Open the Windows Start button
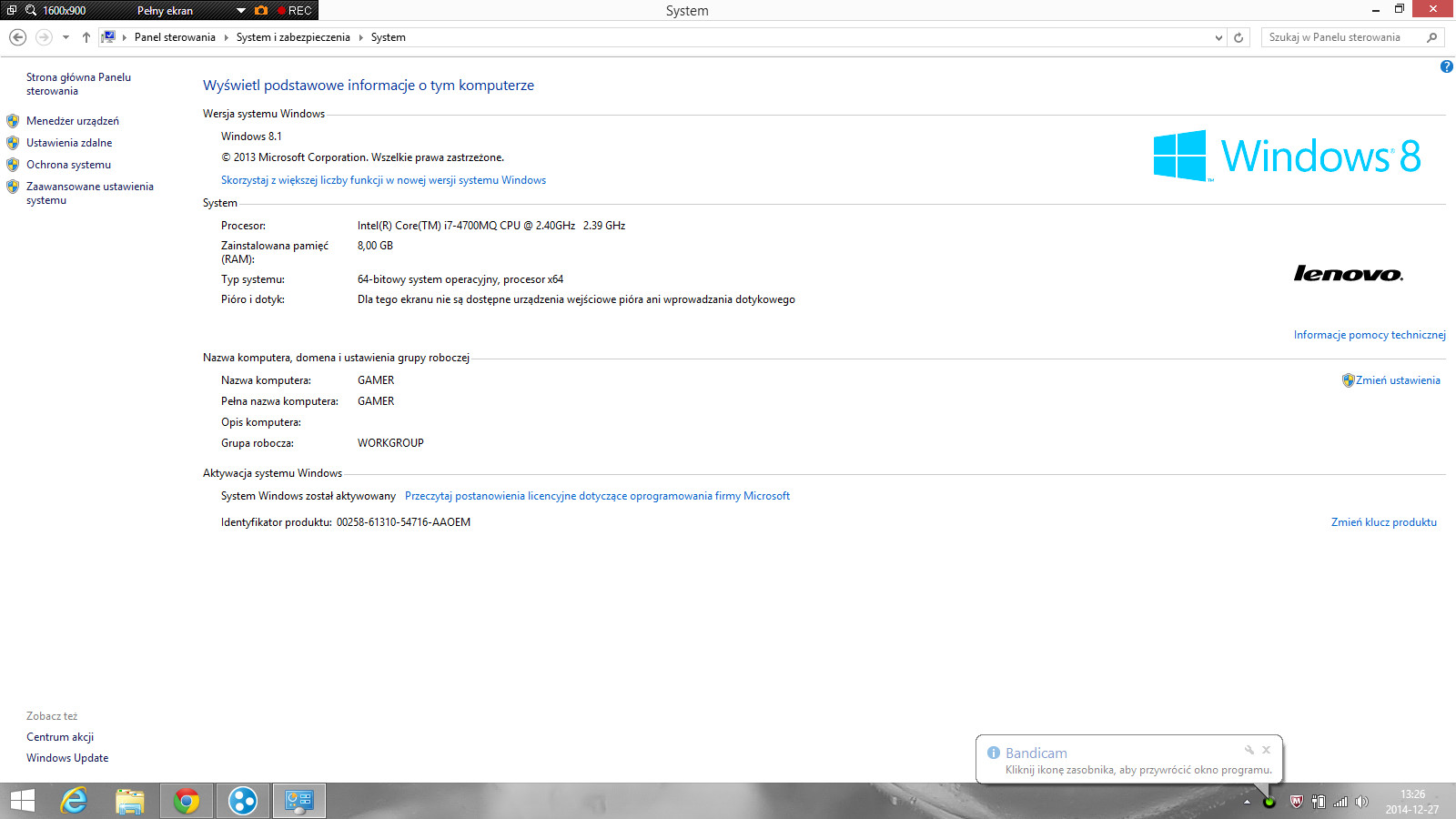The image size is (1456, 819). click(x=22, y=801)
